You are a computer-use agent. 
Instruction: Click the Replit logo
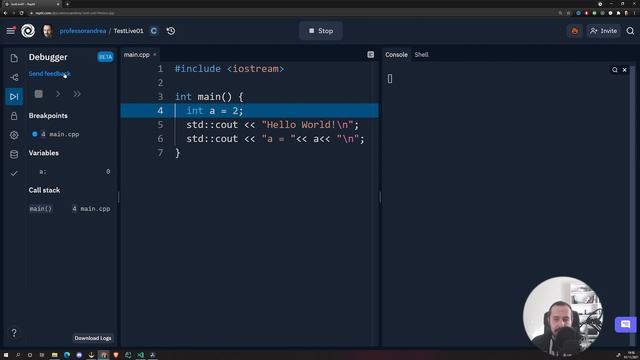tap(28, 31)
